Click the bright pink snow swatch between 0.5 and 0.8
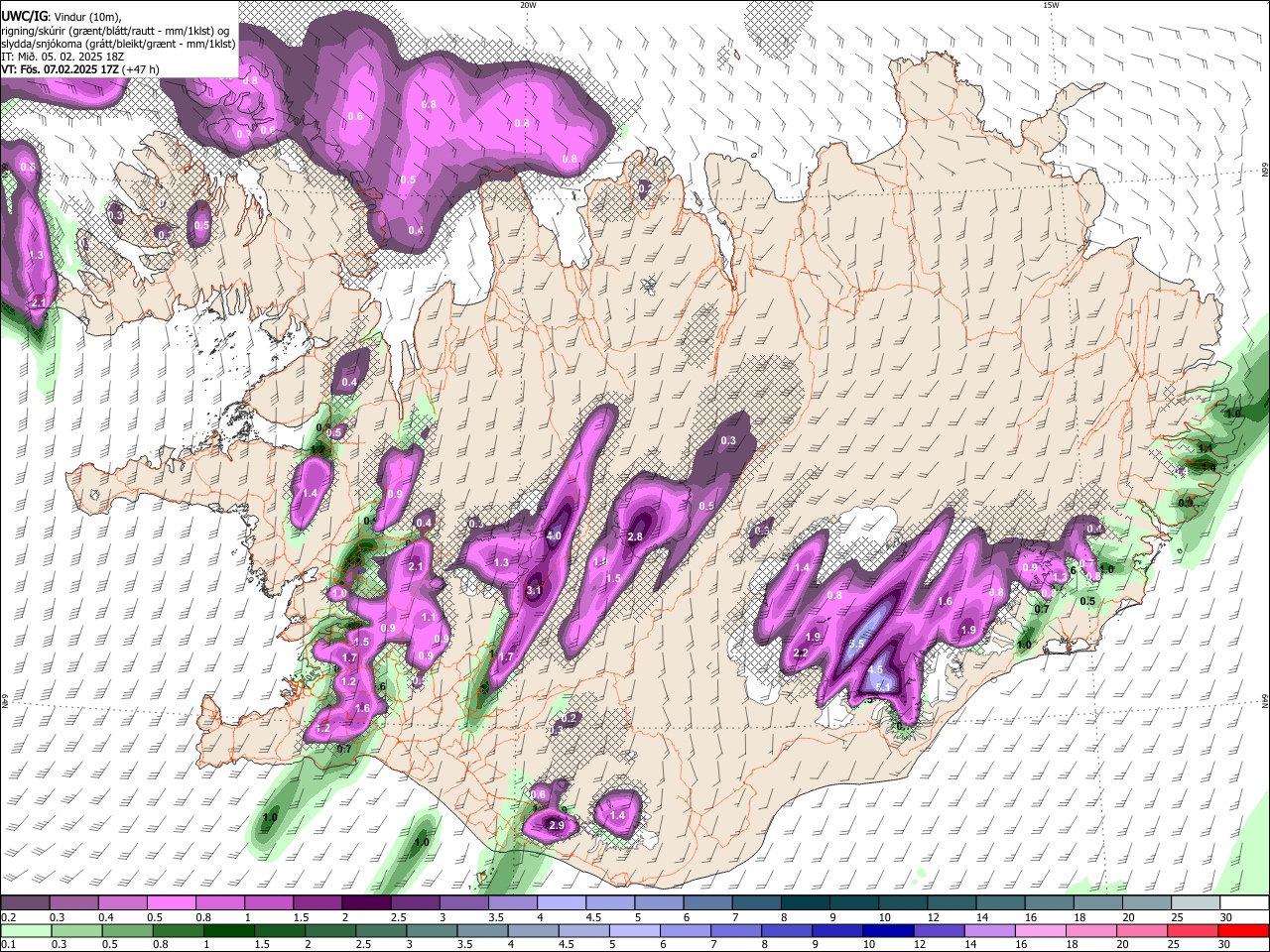The image size is (1270, 952). tap(171, 903)
